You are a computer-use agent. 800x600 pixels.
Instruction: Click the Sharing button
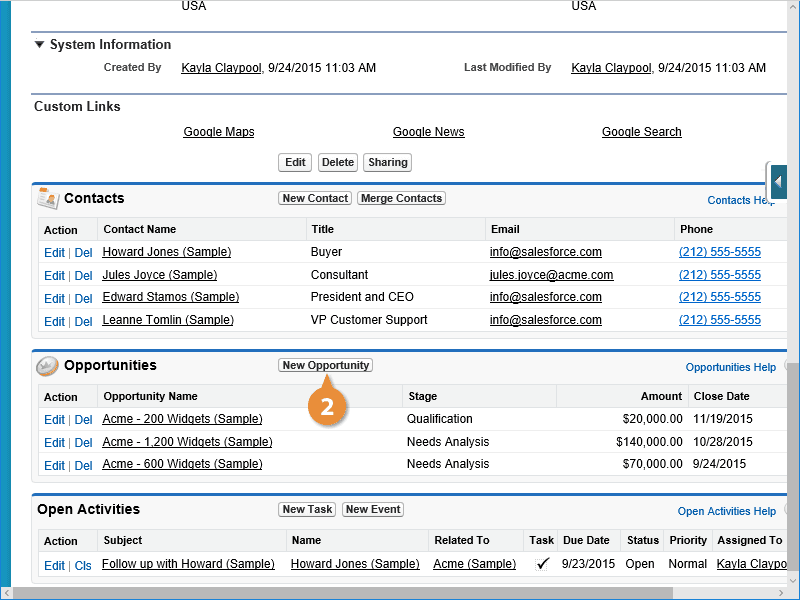388,162
